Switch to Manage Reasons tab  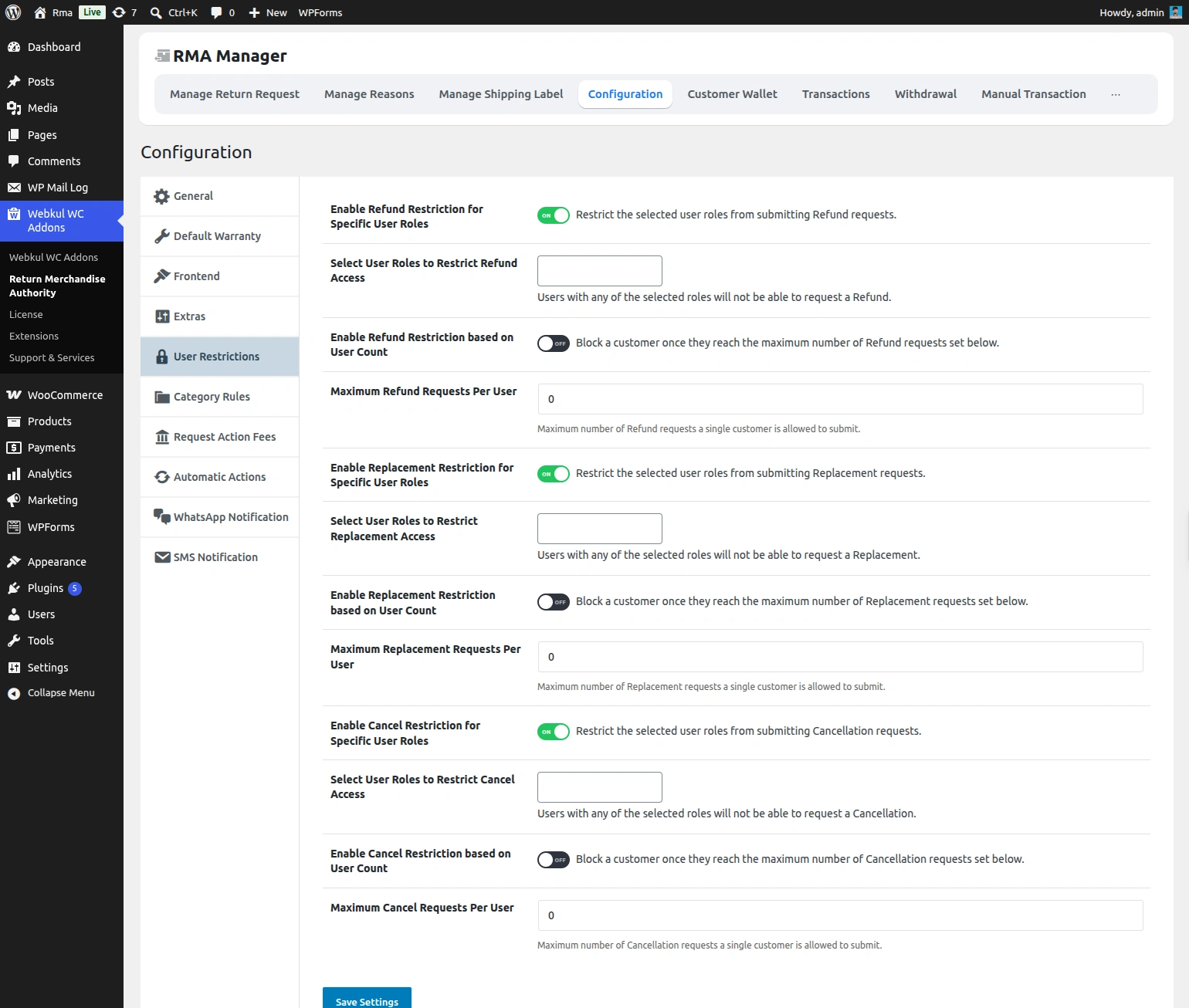(369, 94)
